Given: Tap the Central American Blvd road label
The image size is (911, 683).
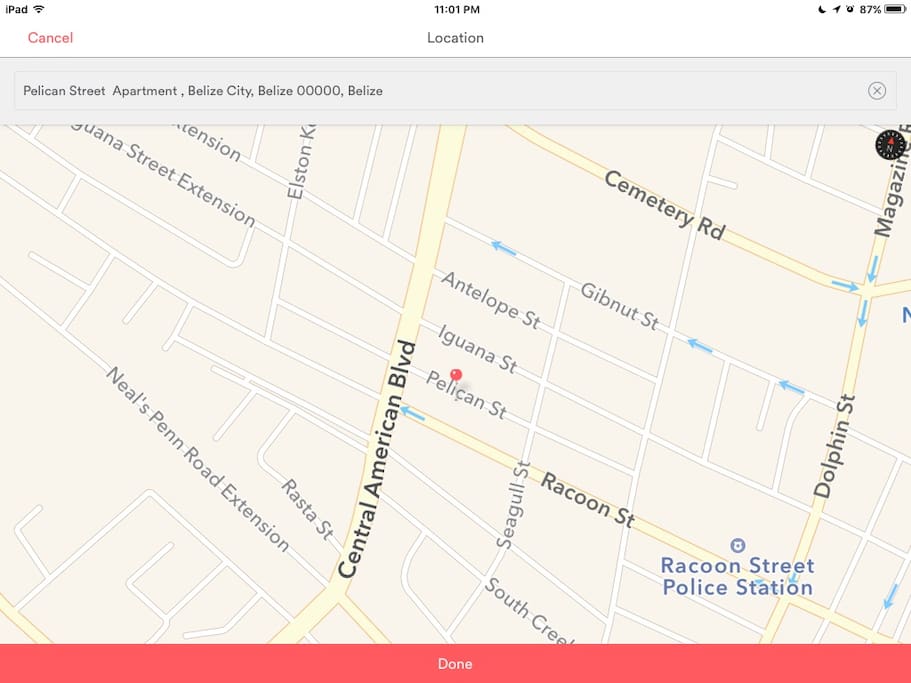Looking at the screenshot, I should 376,459.
